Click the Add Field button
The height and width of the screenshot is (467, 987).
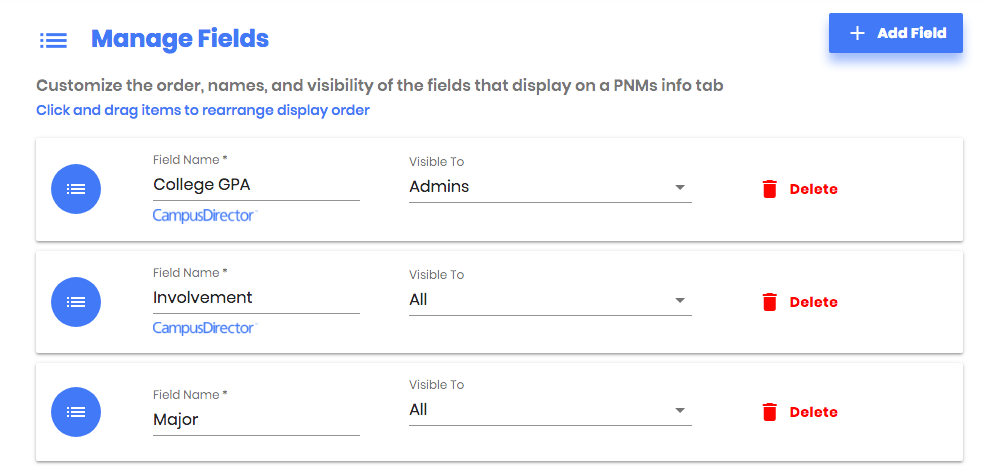(896, 33)
